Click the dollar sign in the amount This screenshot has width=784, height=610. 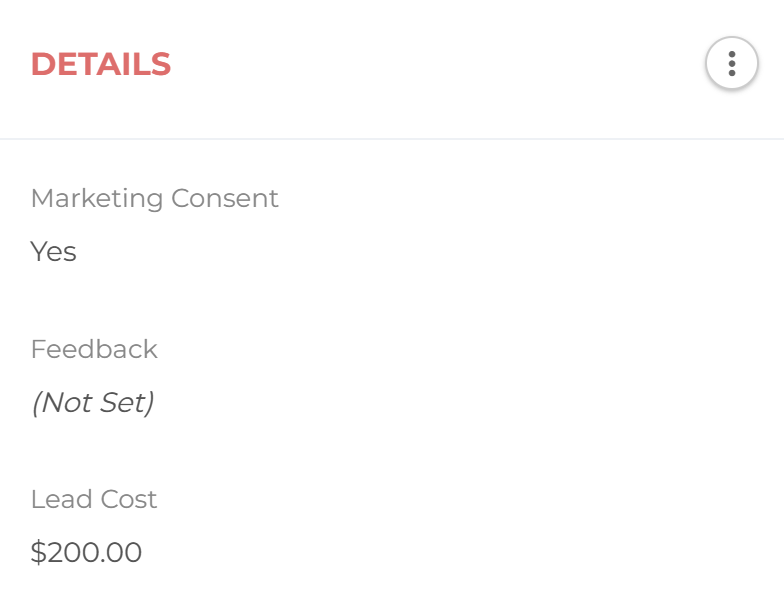pos(38,552)
